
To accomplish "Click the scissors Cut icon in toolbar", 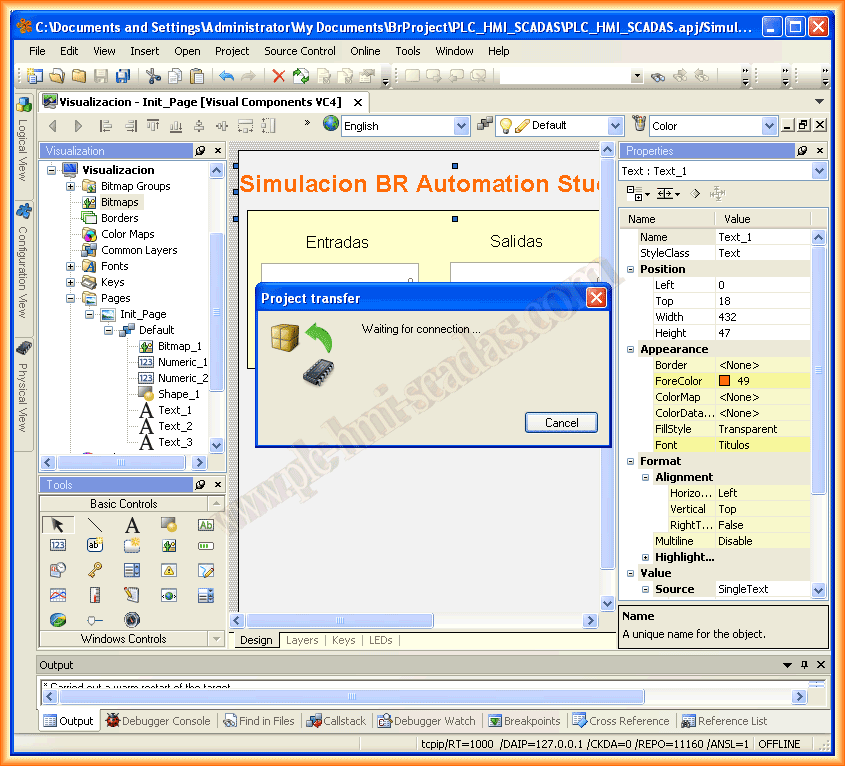I will 152,76.
